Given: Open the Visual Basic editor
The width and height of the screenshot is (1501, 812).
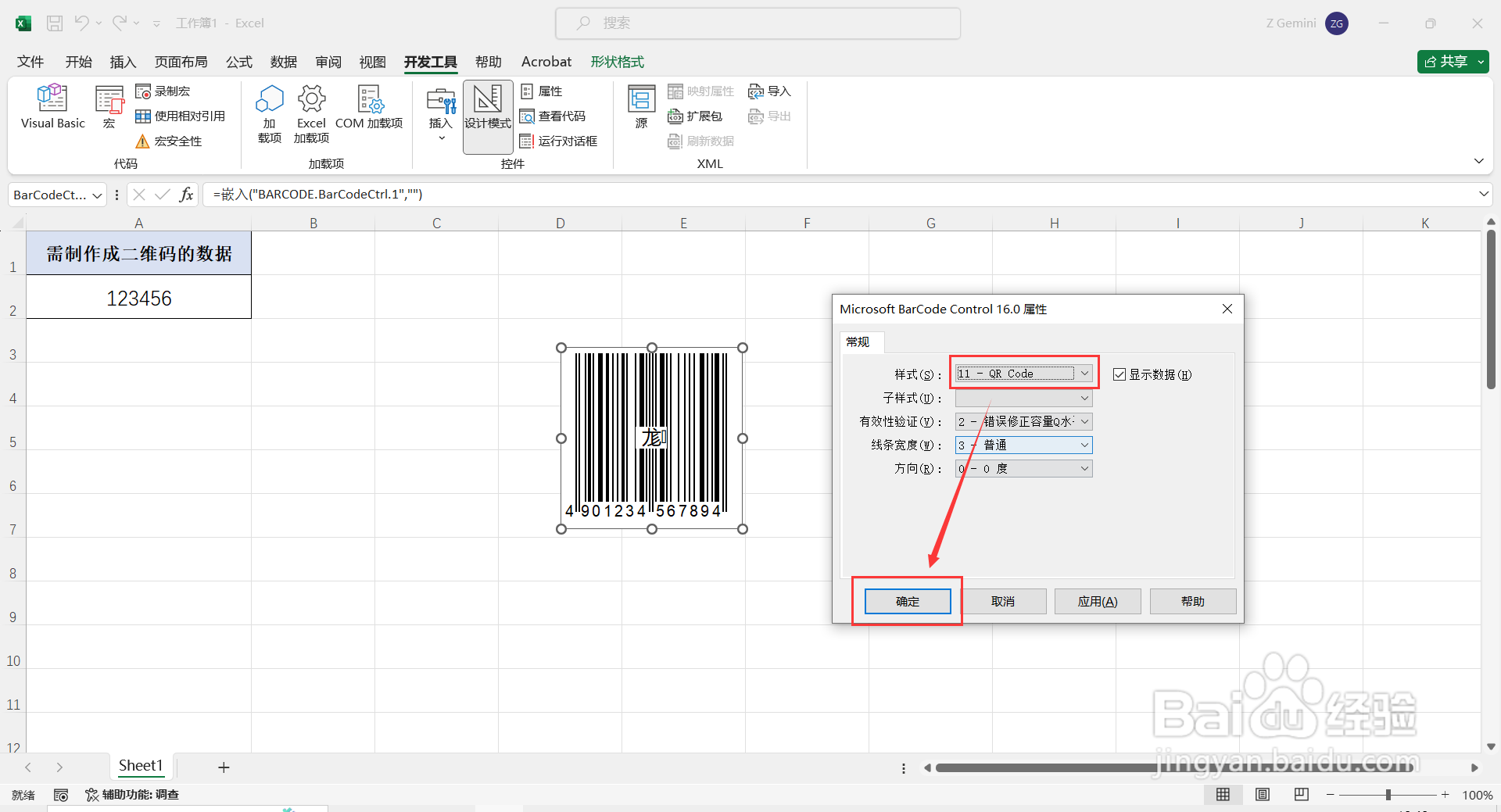Looking at the screenshot, I should [x=52, y=106].
